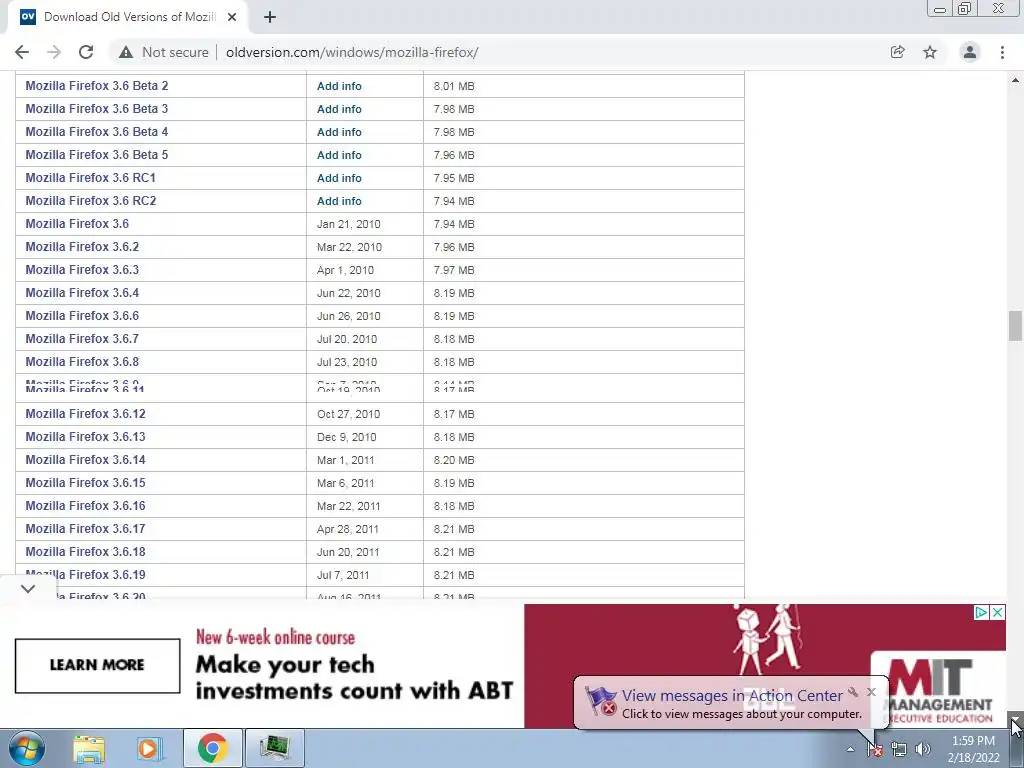Open Mozilla Firefox 3.6.18 link
Image resolution: width=1024 pixels, height=768 pixels.
point(86,552)
